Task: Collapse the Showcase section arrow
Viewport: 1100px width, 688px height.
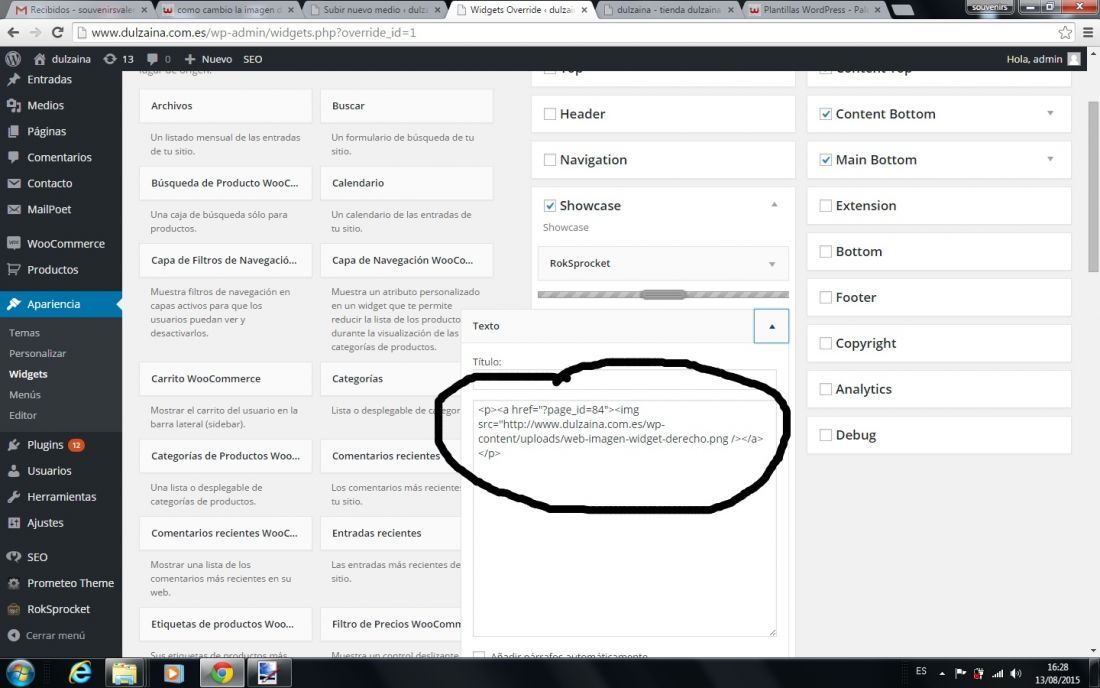Action: click(x=774, y=205)
